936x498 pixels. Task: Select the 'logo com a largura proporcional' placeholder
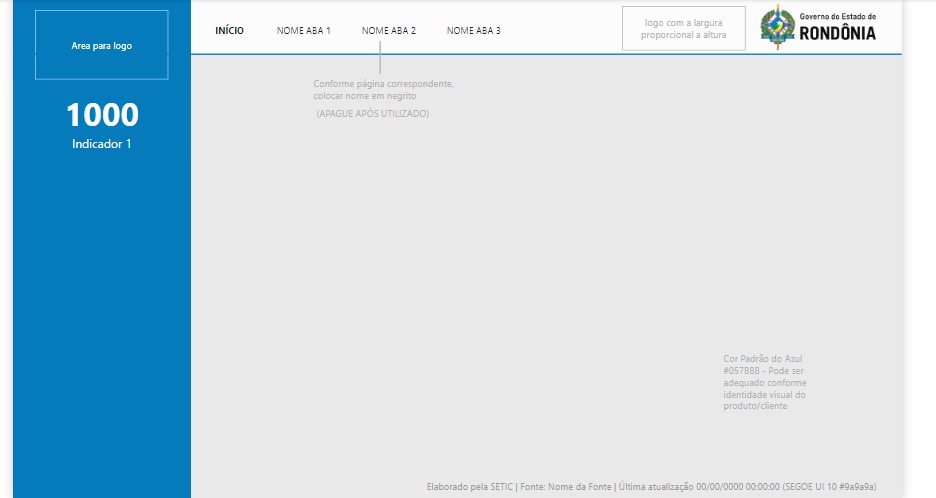point(683,29)
